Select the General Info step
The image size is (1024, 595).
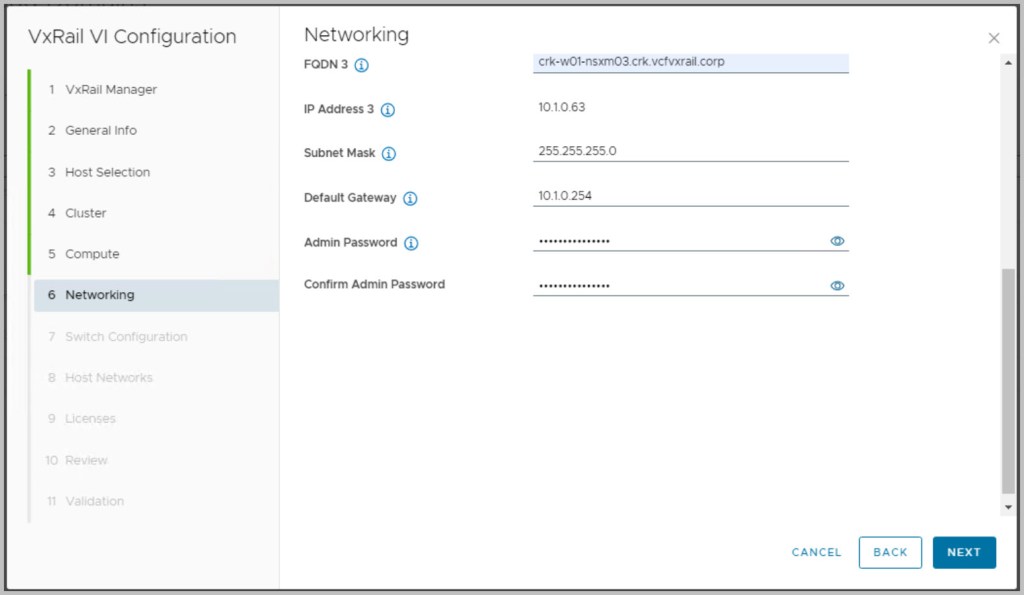tap(100, 130)
